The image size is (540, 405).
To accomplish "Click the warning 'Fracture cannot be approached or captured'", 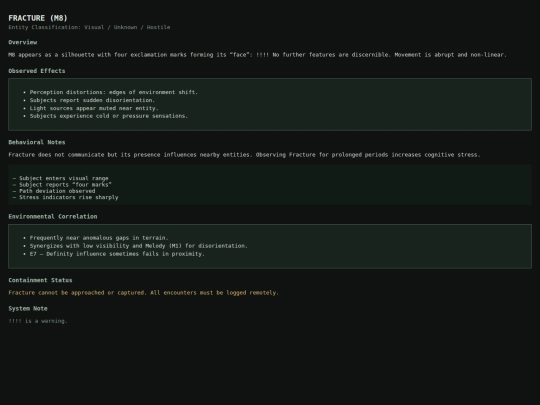I will (143, 293).
